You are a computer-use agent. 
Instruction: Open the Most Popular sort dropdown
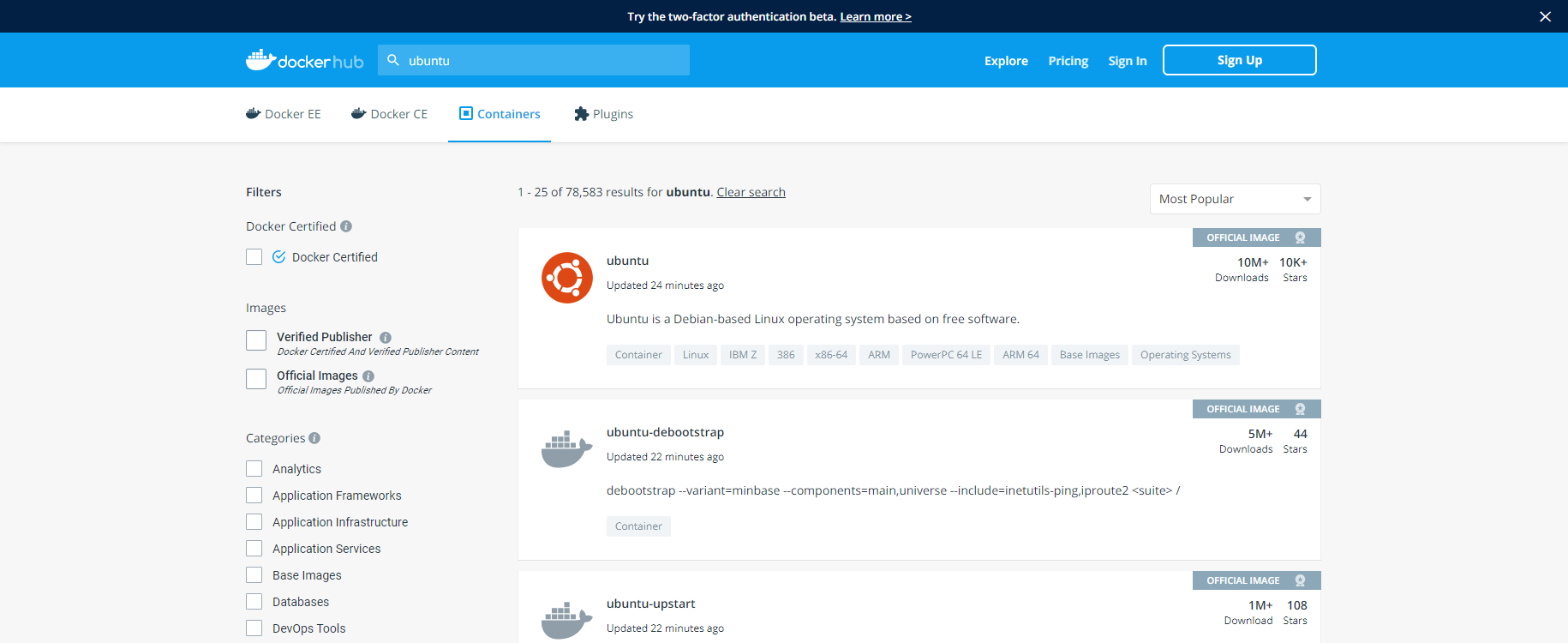(x=1235, y=199)
